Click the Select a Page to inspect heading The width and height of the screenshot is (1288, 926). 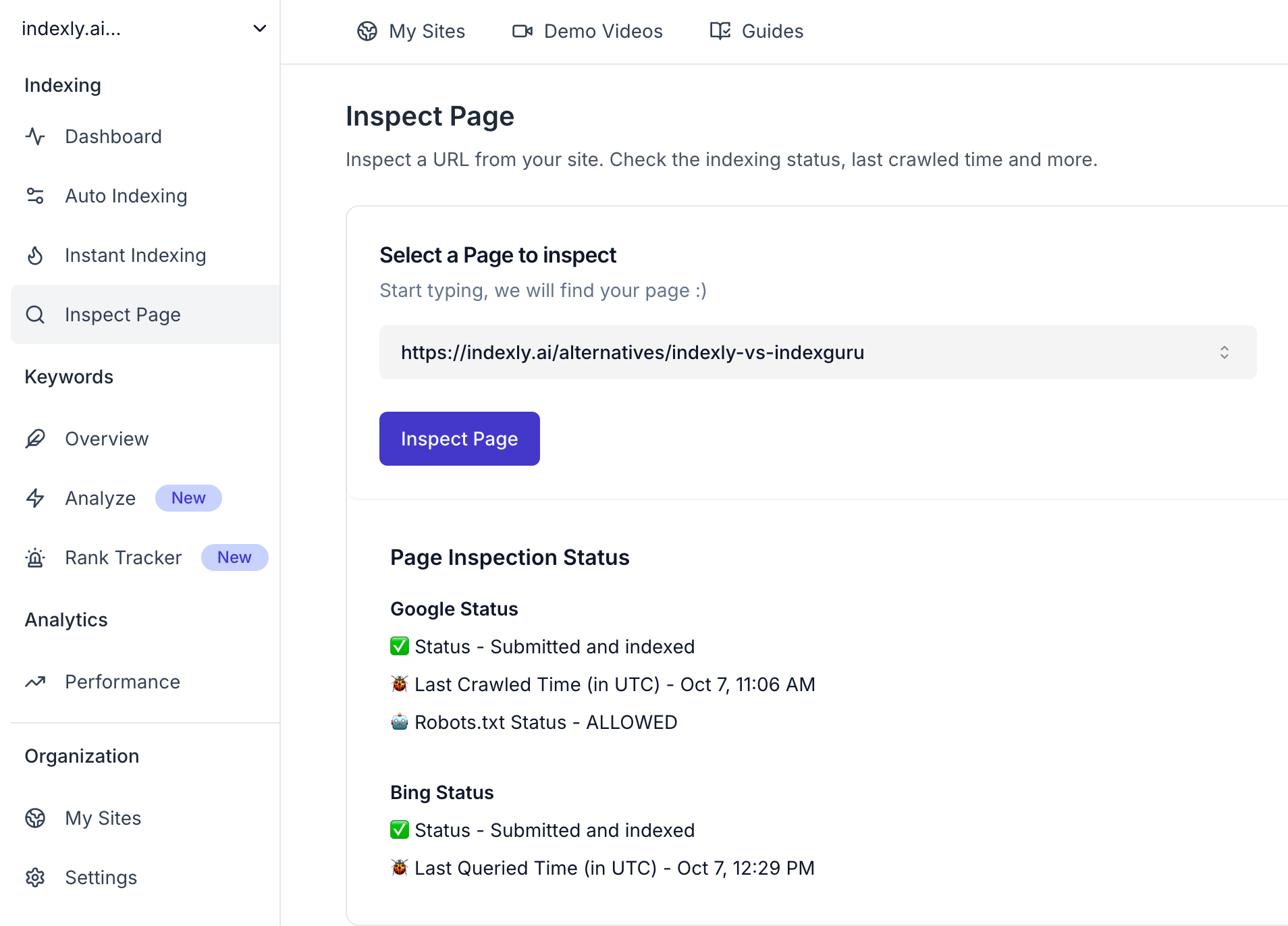(498, 255)
